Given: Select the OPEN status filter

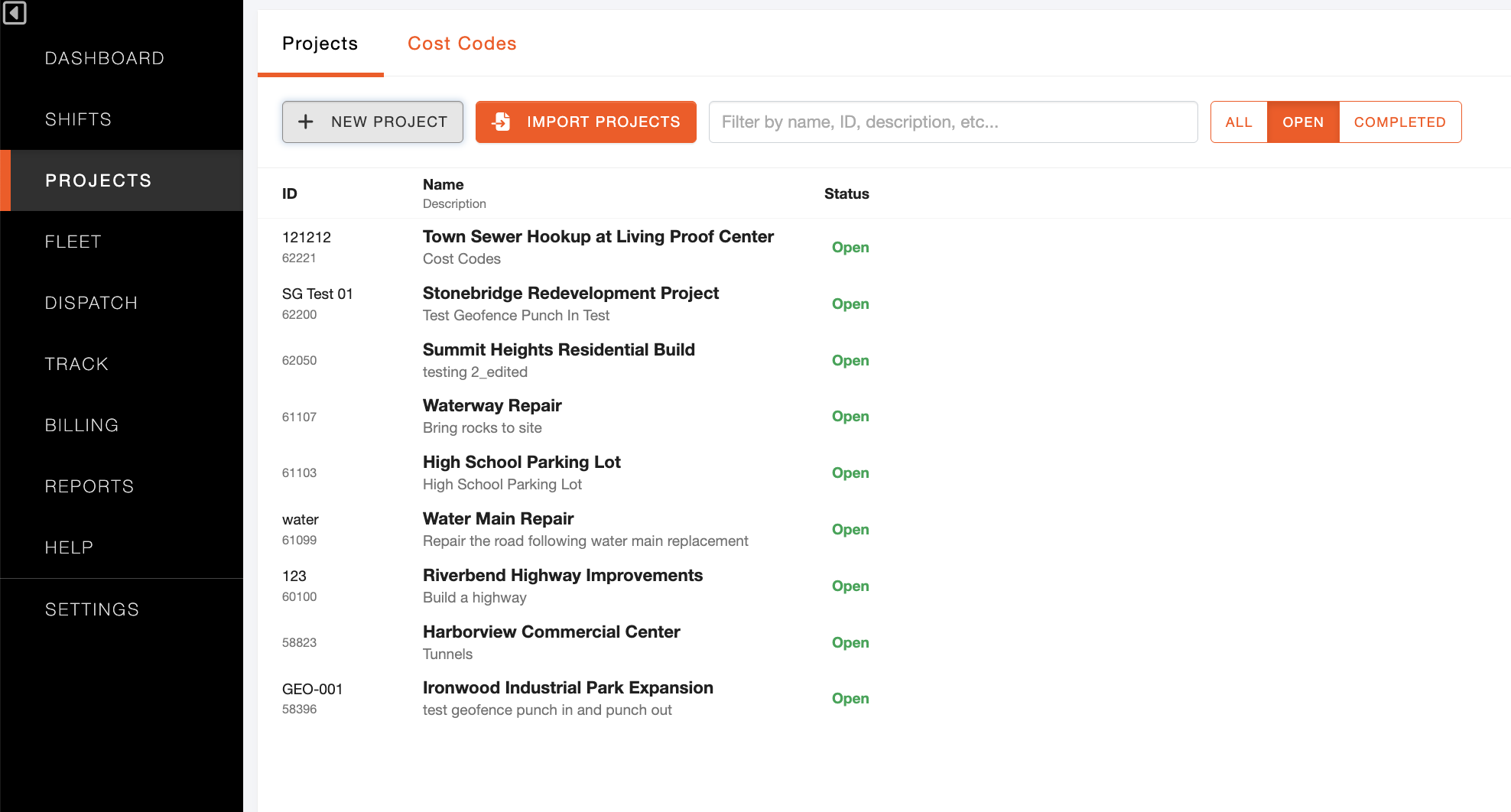Looking at the screenshot, I should pyautogui.click(x=1302, y=122).
